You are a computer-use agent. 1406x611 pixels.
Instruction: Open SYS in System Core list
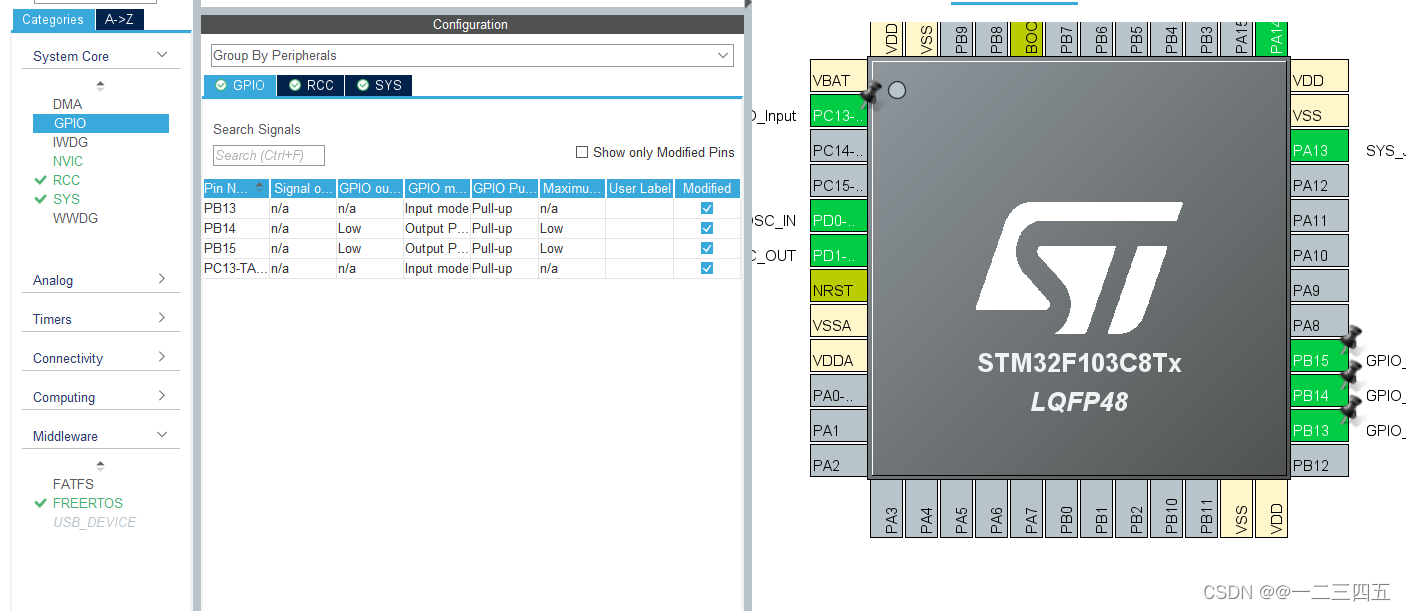pyautogui.click(x=66, y=199)
